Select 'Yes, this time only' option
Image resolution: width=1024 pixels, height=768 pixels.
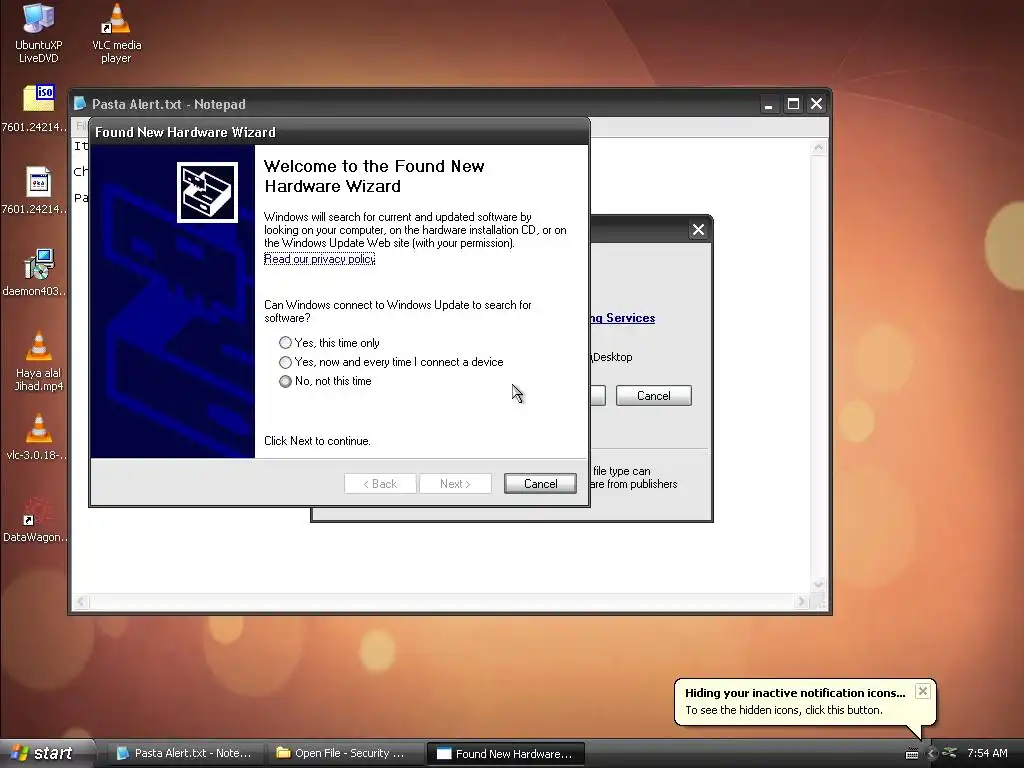coord(330,343)
